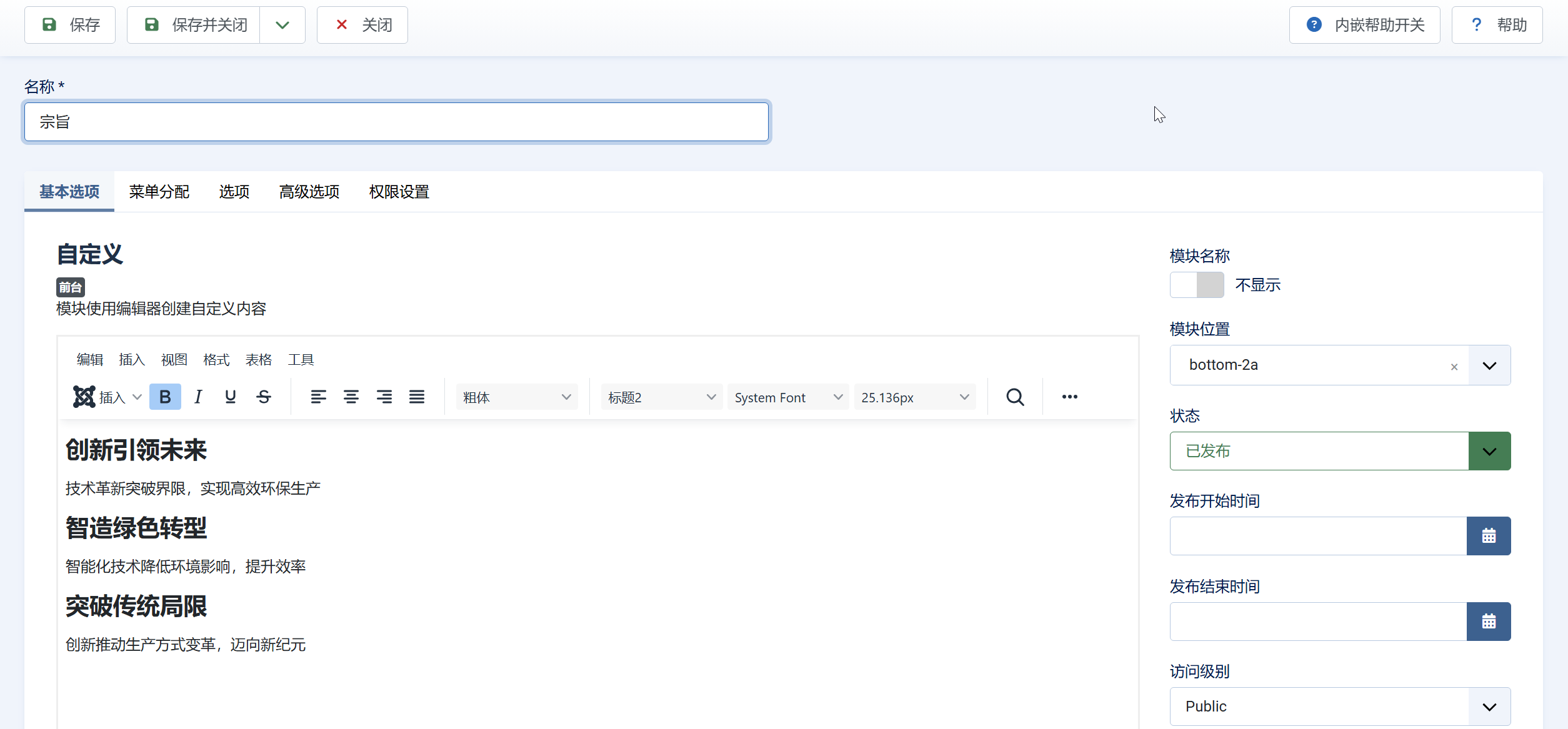Expand the 保存并关闭 arrow menu
The height and width of the screenshot is (729, 1568).
point(282,25)
